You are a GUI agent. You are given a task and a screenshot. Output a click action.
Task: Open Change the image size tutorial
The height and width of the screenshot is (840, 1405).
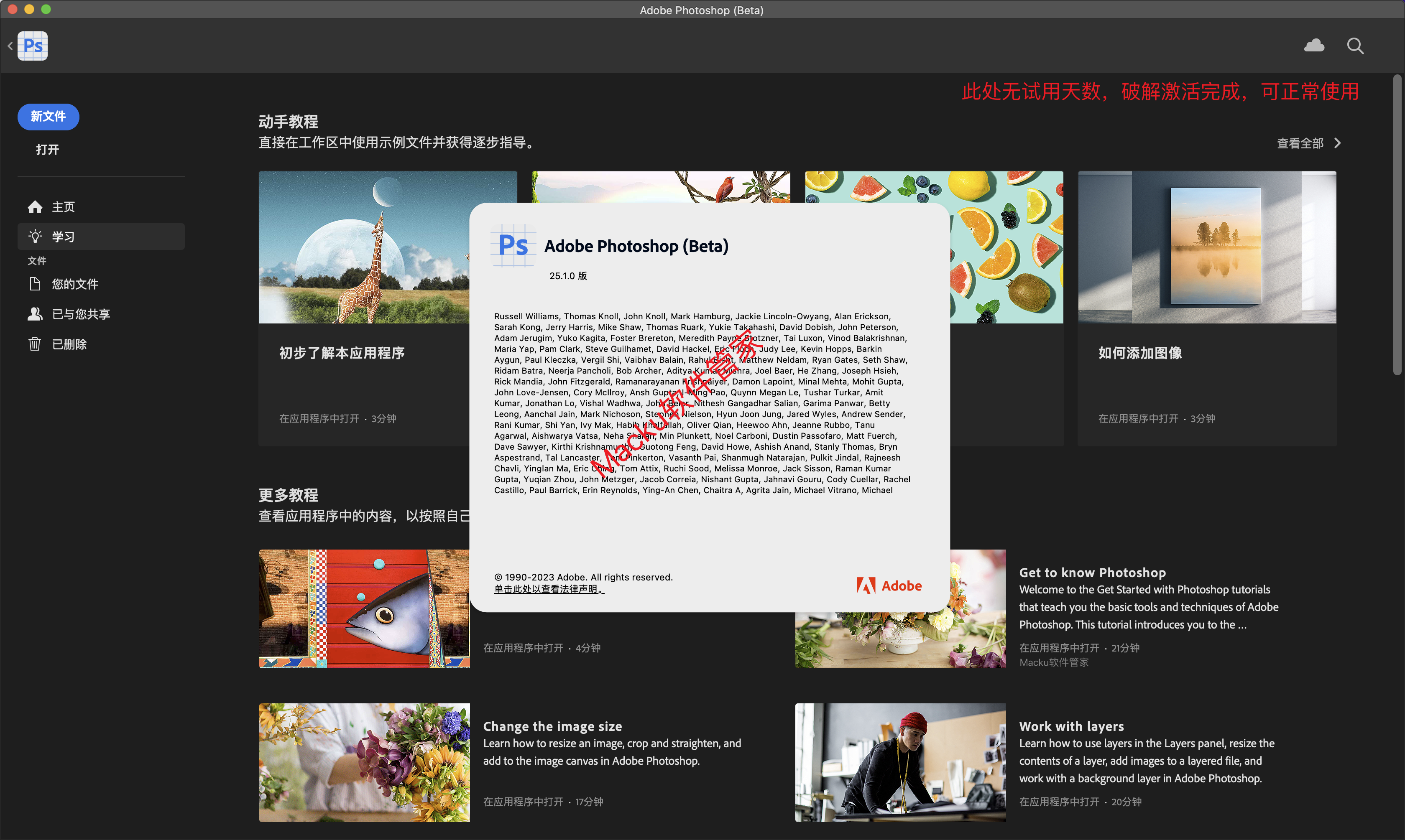(552, 726)
